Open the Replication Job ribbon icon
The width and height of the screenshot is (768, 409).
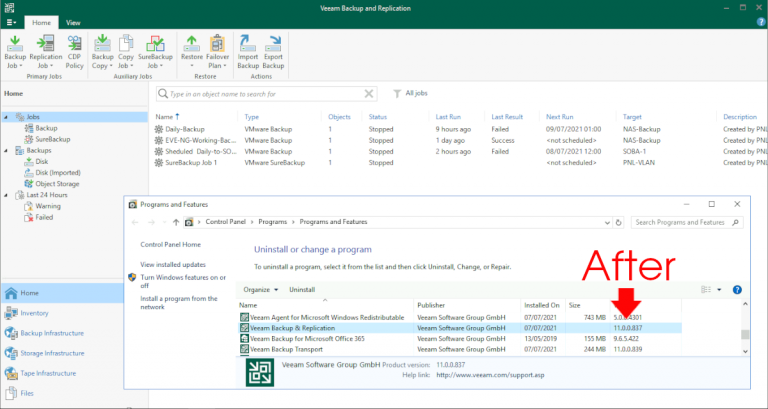tap(46, 52)
